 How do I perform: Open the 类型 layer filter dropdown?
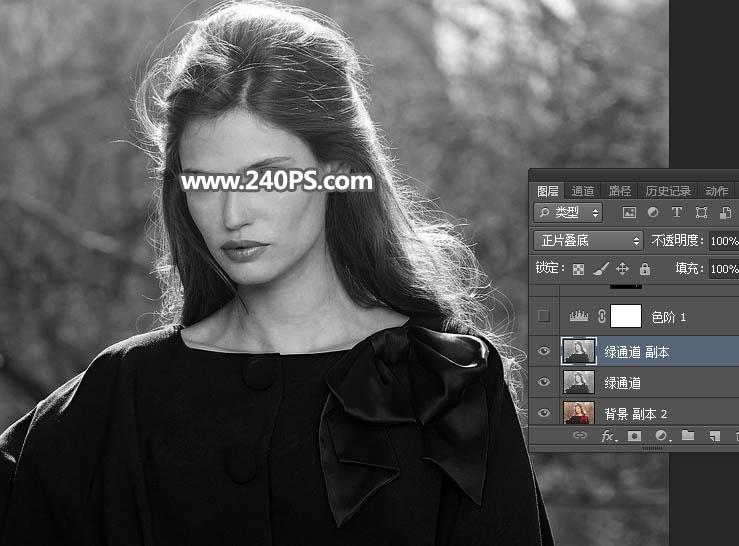(x=568, y=212)
